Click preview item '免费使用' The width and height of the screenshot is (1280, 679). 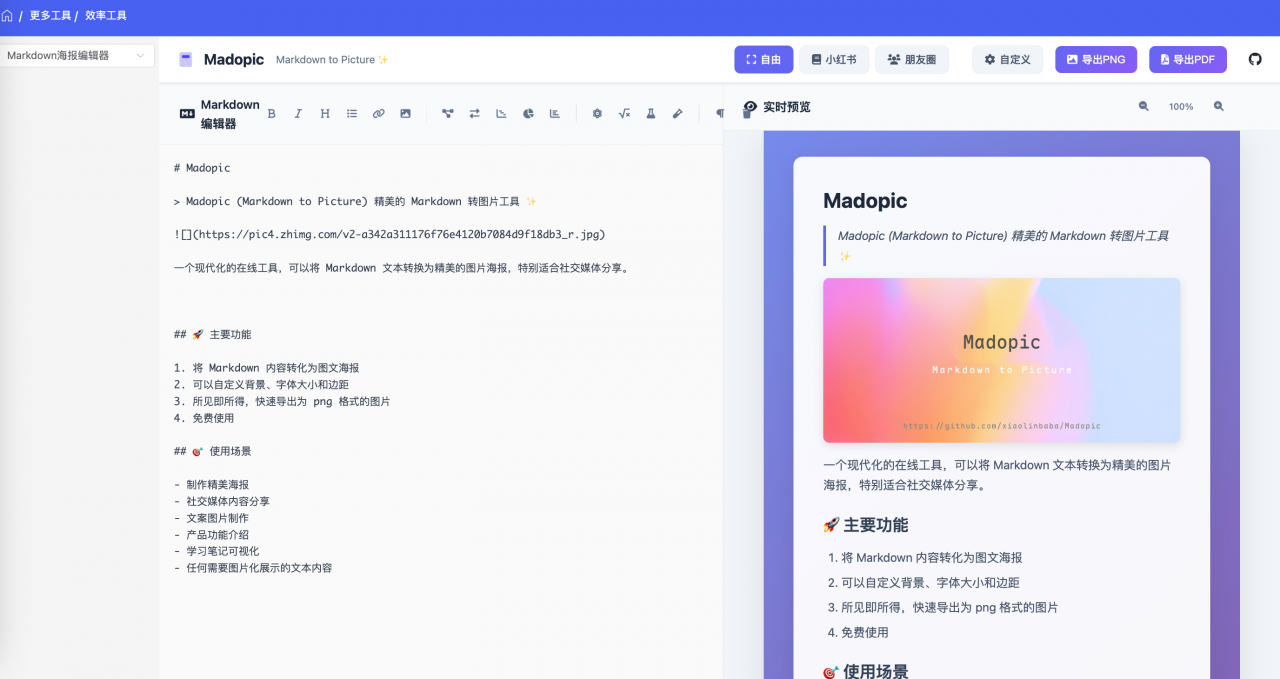click(865, 633)
